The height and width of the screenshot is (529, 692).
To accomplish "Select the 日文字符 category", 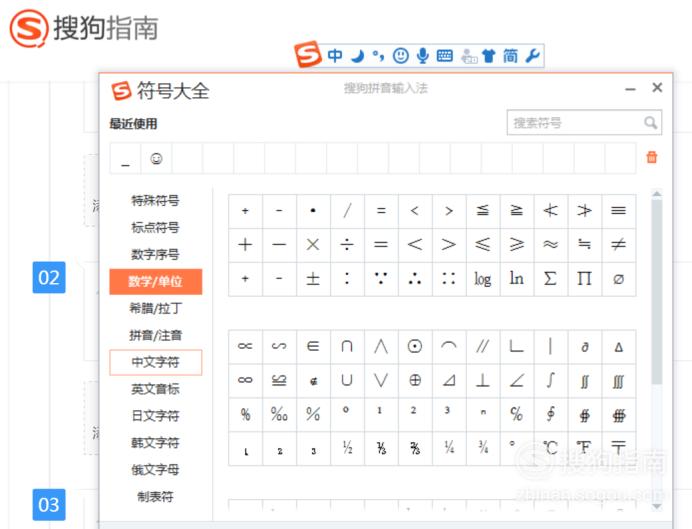I will pyautogui.click(x=155, y=416).
